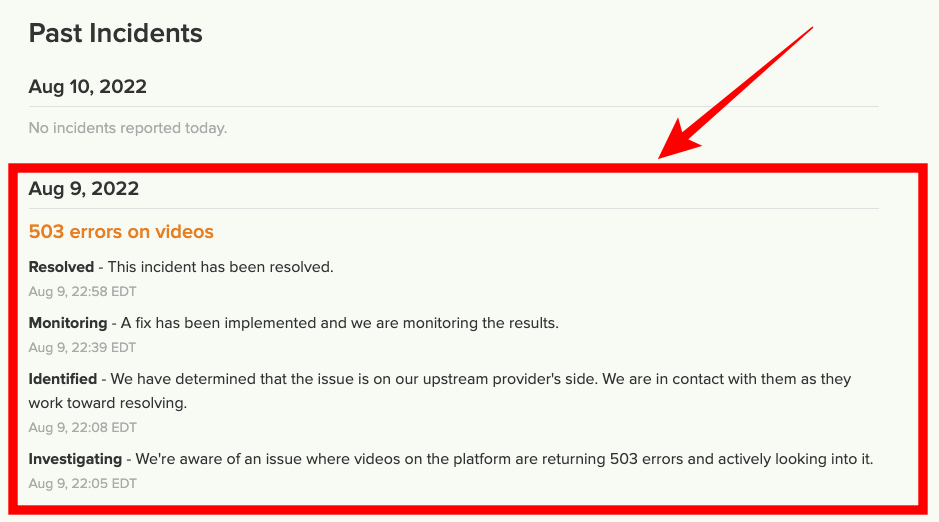Open the "503 errors on videos" incident link
939x522 pixels.
click(121, 232)
